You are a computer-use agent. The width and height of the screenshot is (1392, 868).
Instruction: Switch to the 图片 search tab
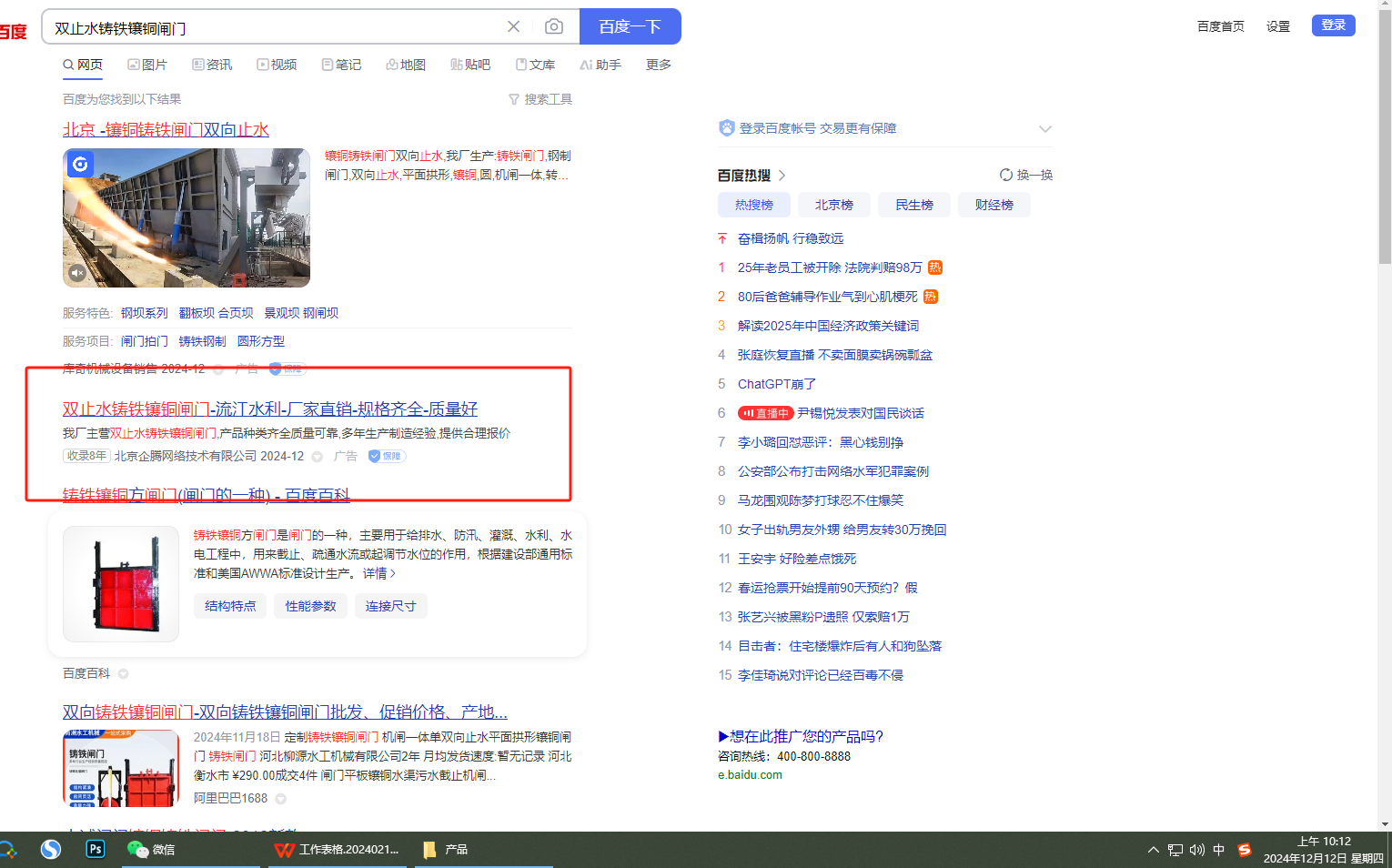147,65
